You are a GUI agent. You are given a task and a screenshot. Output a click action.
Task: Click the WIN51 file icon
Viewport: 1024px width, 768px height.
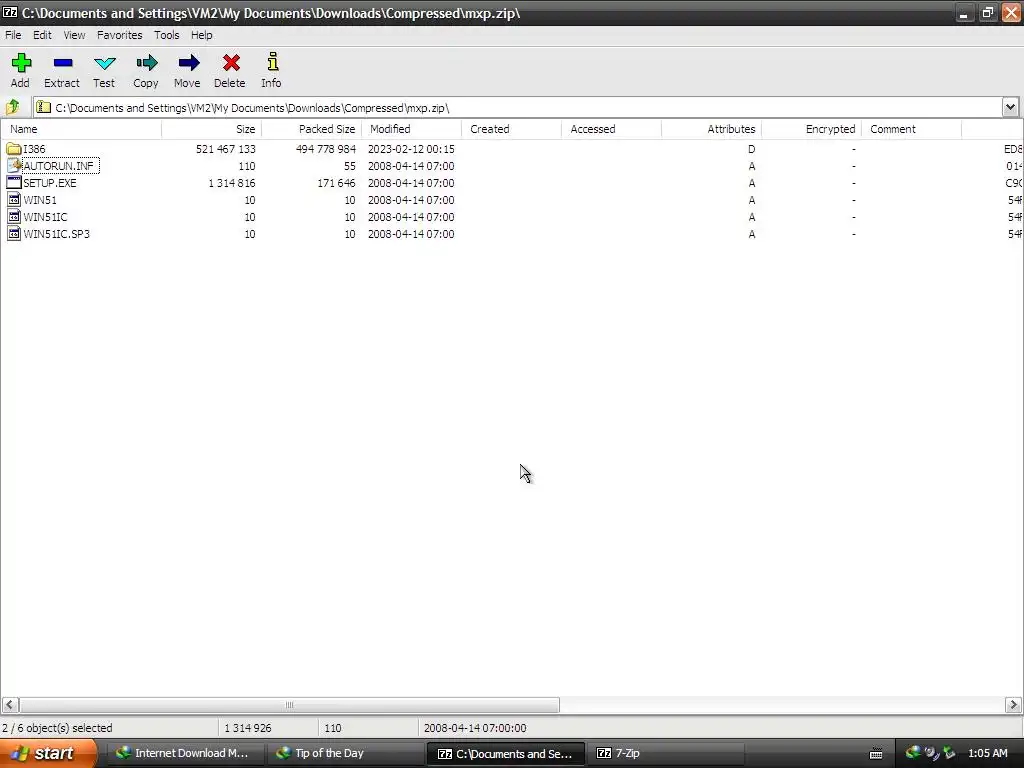pos(14,200)
